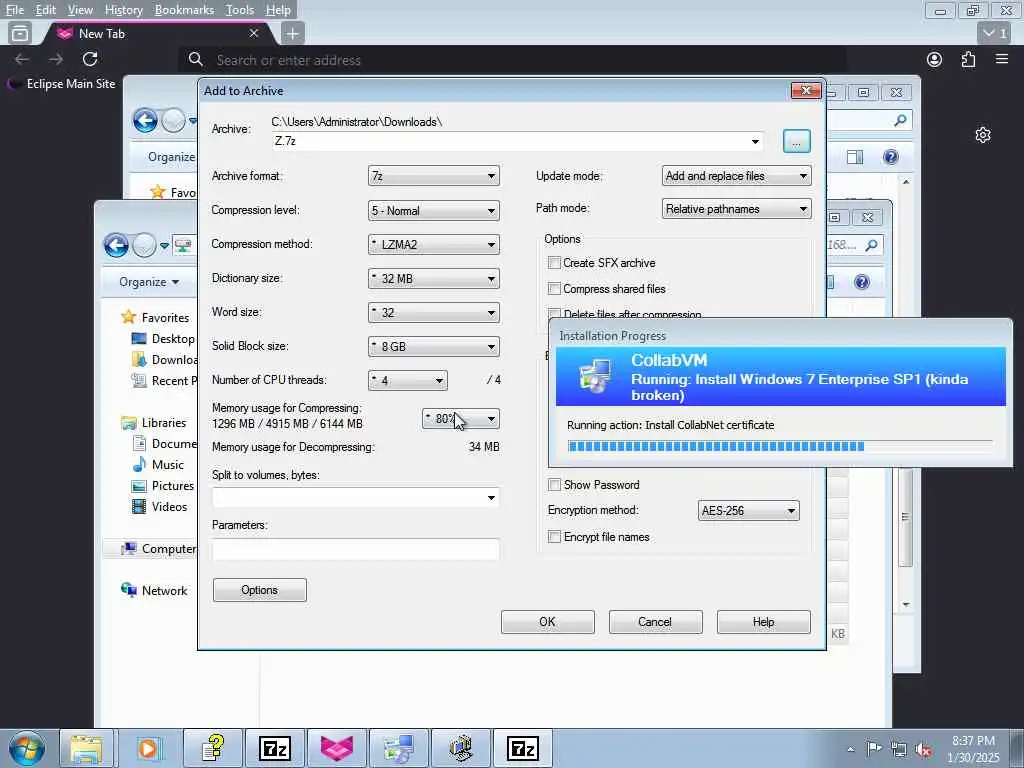Open Solid Block size dropdown
The height and width of the screenshot is (768, 1024).
click(434, 346)
